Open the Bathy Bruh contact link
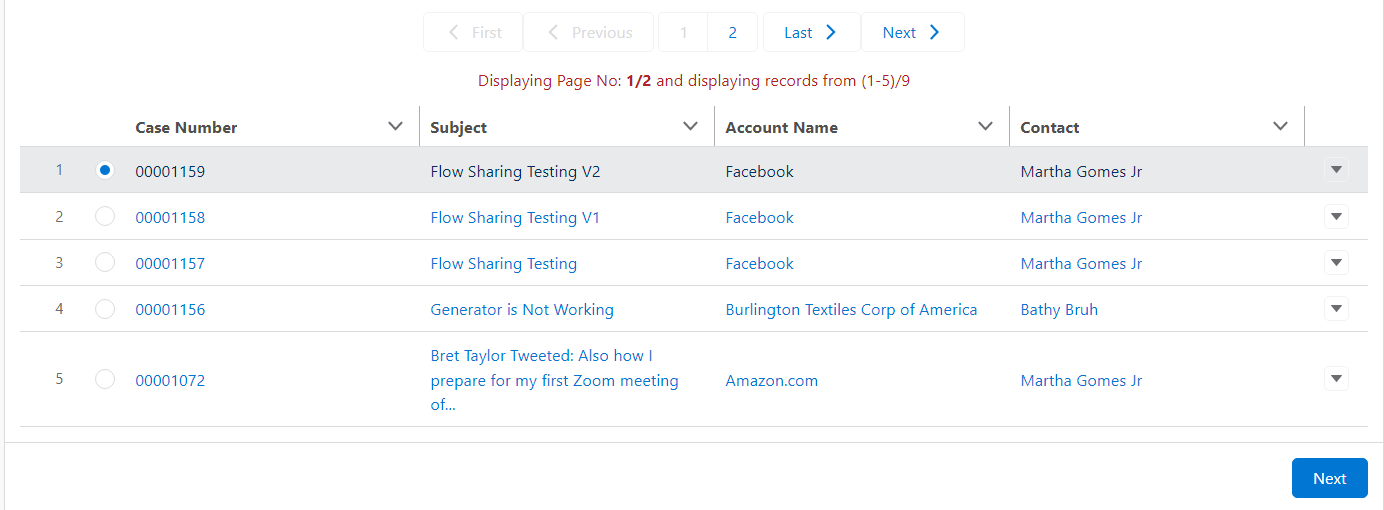 click(1059, 310)
